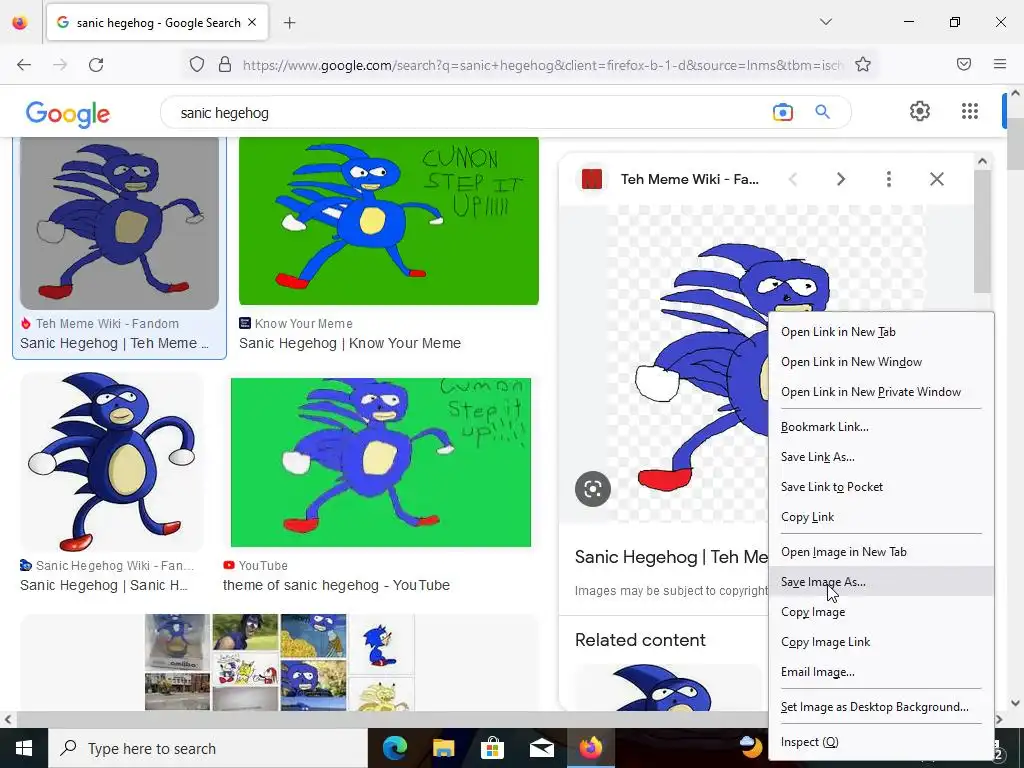Click theme of sanic hegehog - YouTube link
This screenshot has height=768, width=1024.
336,585
